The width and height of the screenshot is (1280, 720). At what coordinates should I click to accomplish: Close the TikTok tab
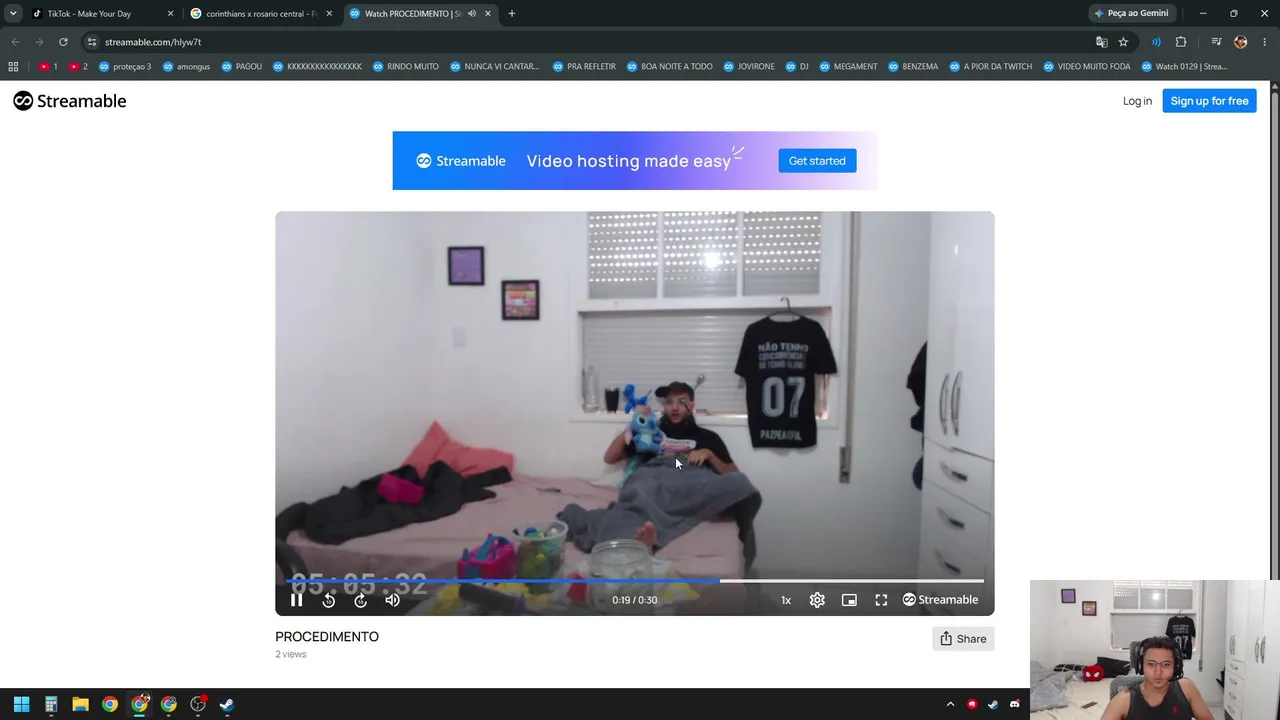[170, 14]
